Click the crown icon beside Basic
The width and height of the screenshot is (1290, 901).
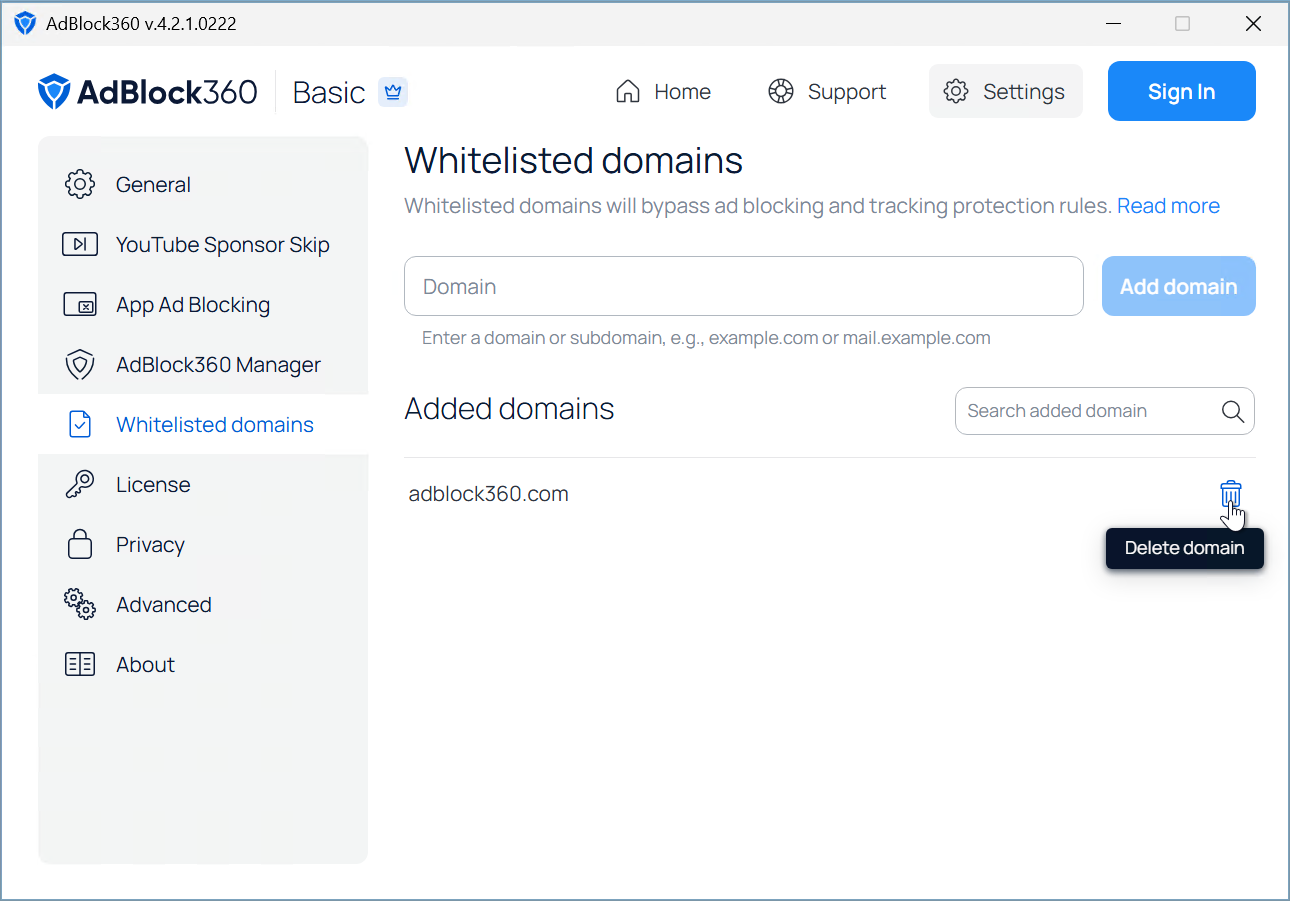pos(393,92)
